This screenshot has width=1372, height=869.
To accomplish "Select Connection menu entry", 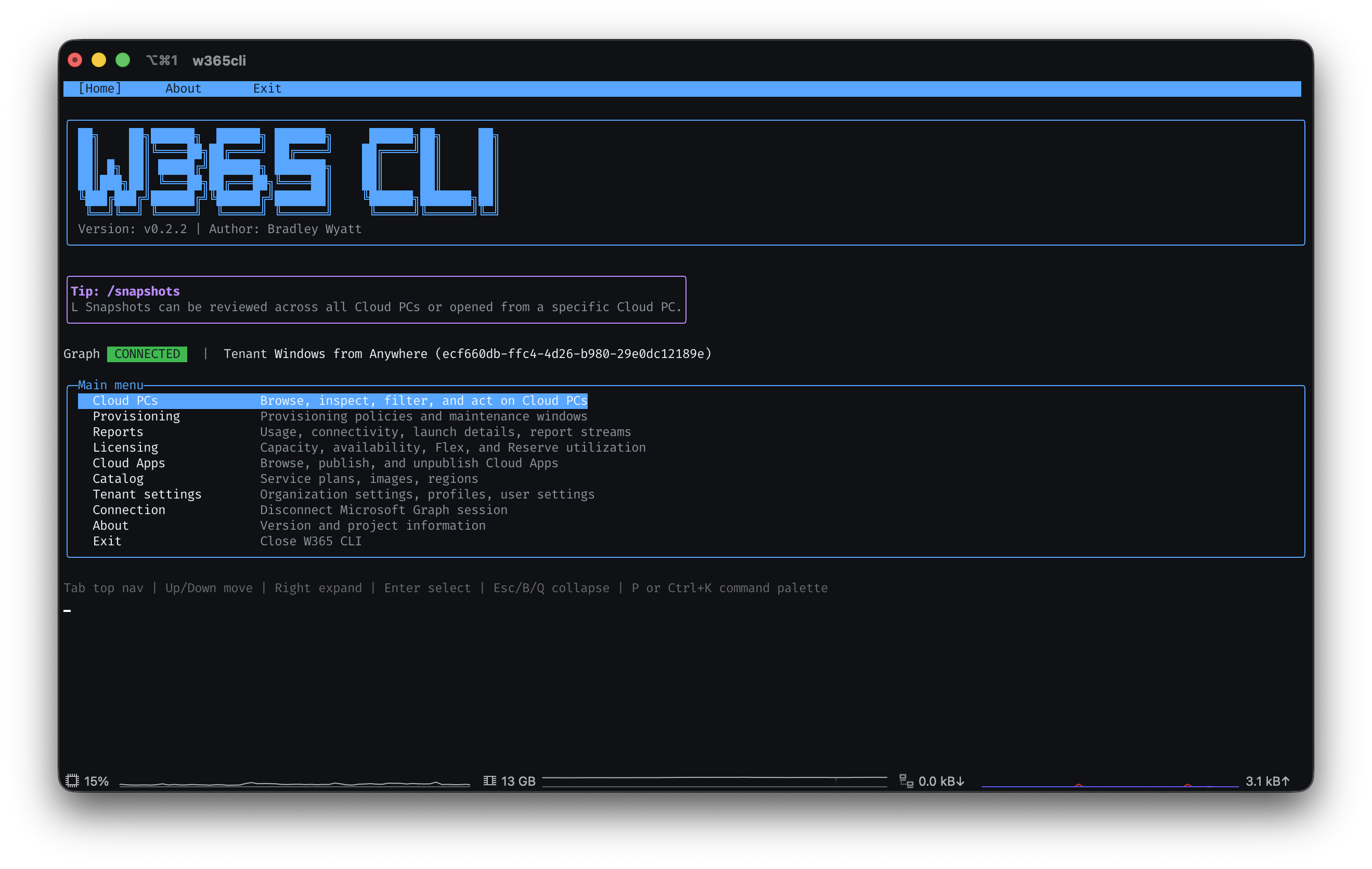I will pos(129,510).
